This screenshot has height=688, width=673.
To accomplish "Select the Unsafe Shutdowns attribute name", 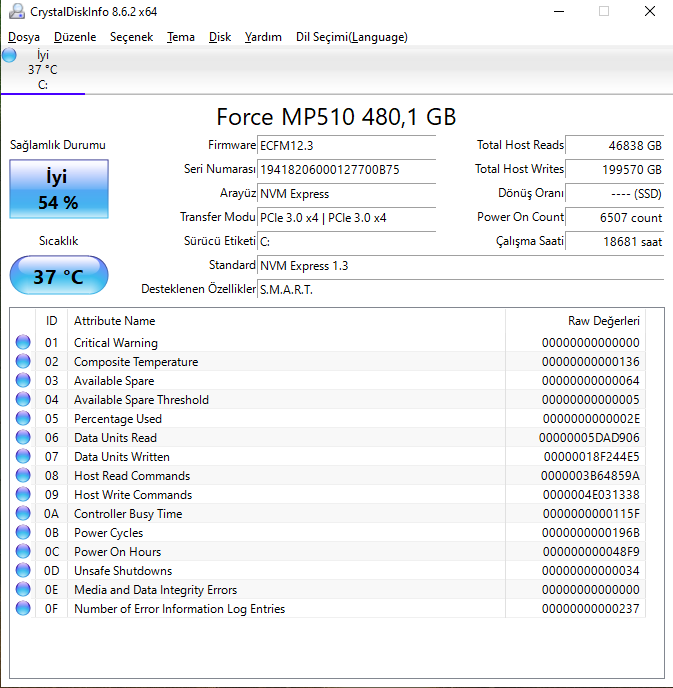I will 123,571.
